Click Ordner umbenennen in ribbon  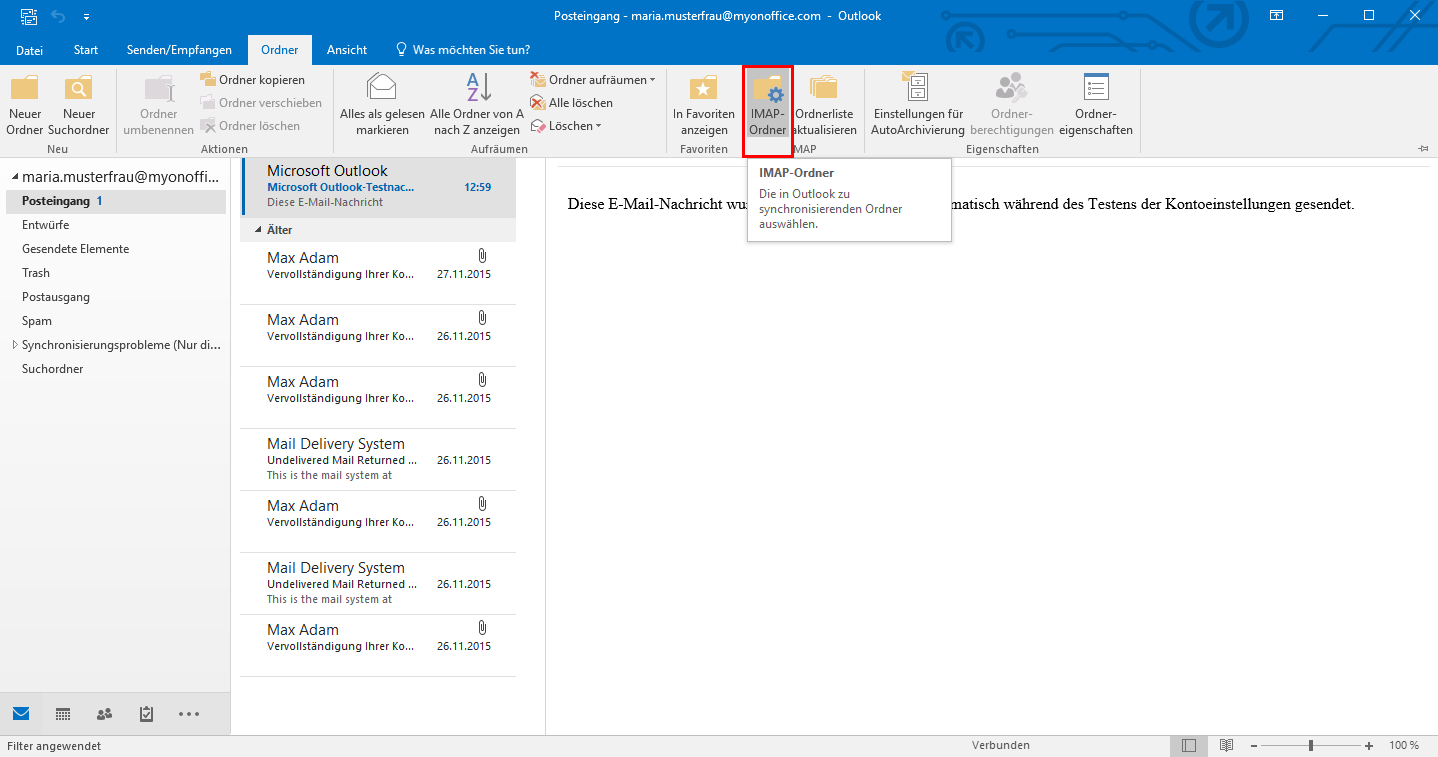point(159,105)
